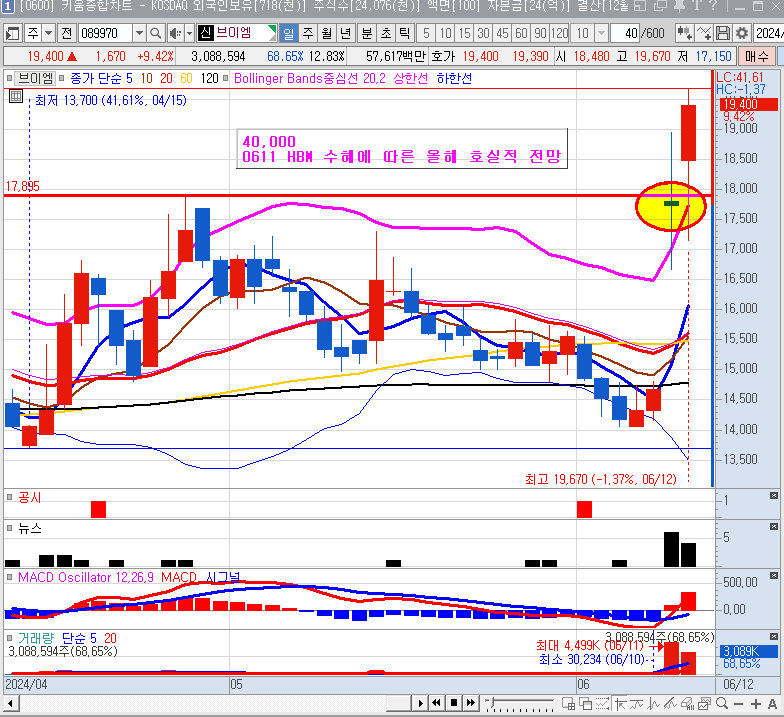This screenshot has height=717, width=784.
Task: Switch chart to 분 (minute) period
Action: [x=366, y=33]
